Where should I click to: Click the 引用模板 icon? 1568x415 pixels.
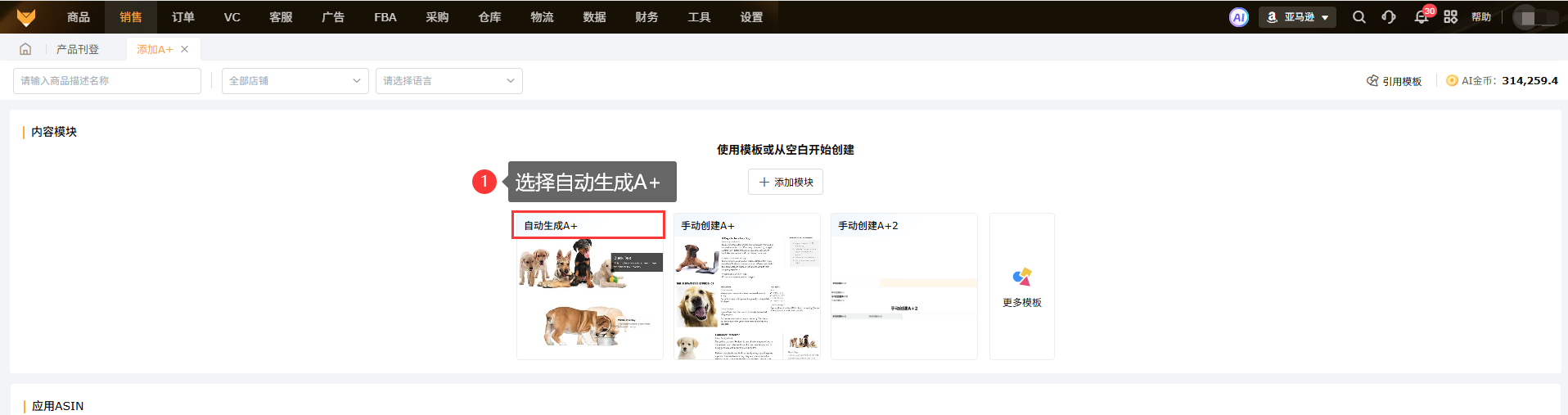click(1372, 81)
